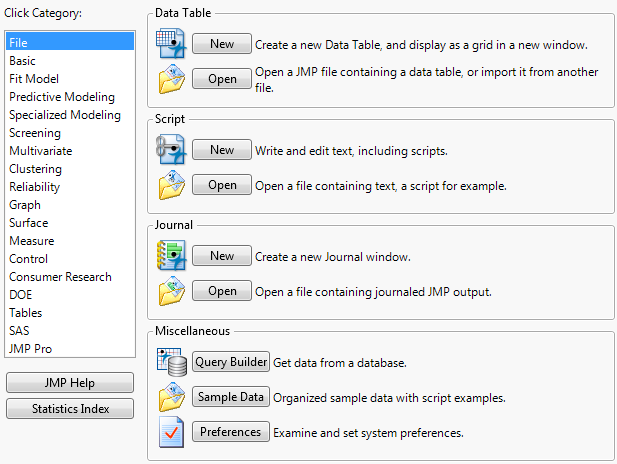Open the Statistics Index
The image size is (617, 464).
69,408
